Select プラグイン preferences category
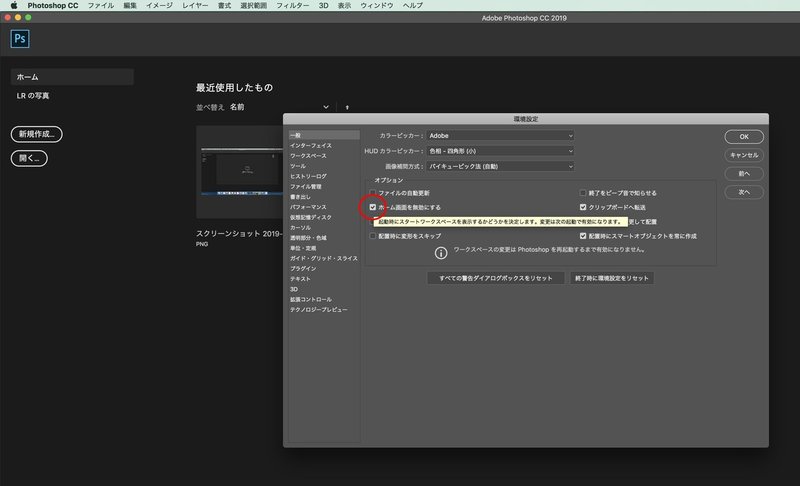This screenshot has height=486, width=800. point(303,268)
